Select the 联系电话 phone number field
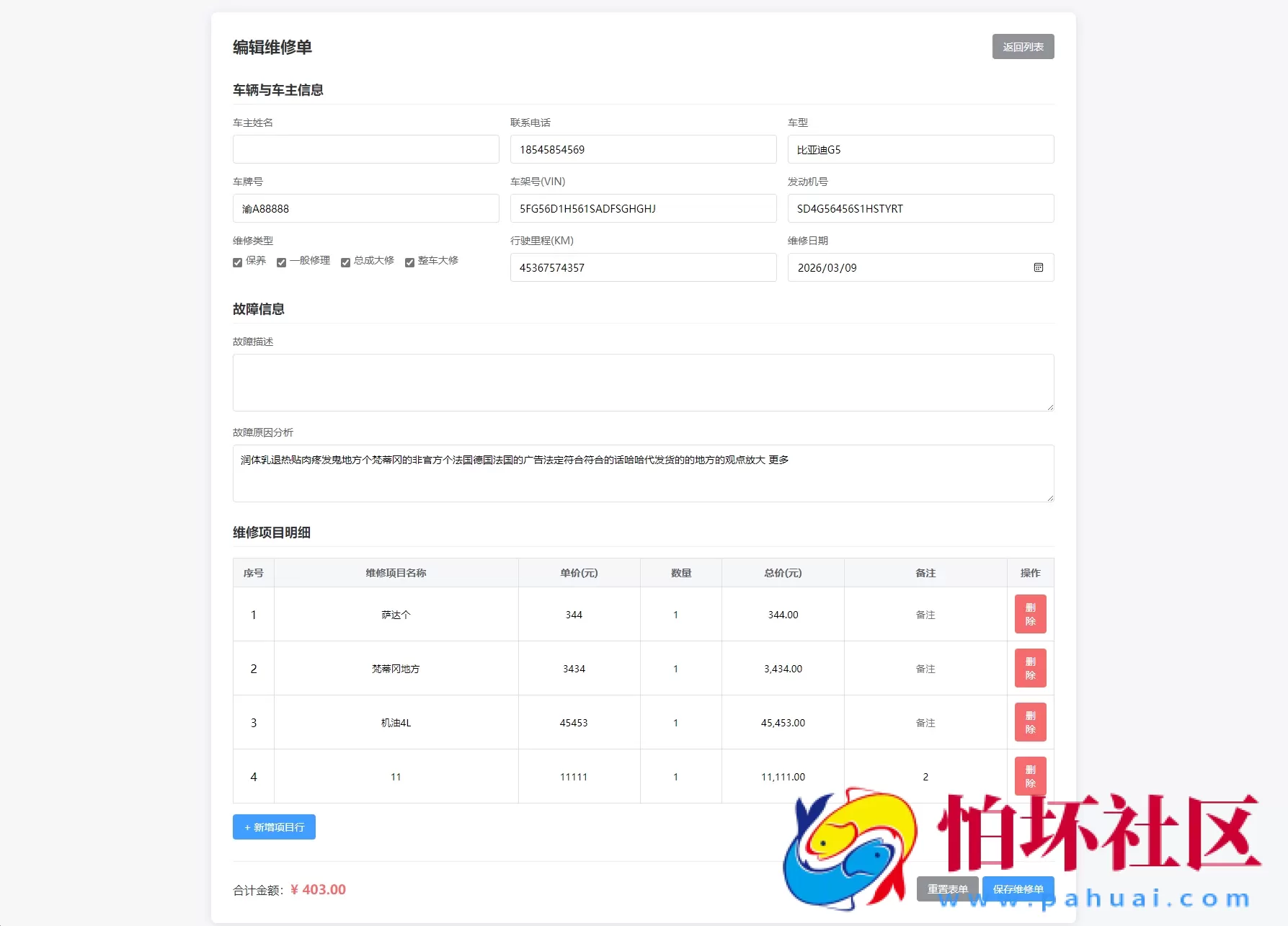This screenshot has width=1288, height=926. coord(643,149)
